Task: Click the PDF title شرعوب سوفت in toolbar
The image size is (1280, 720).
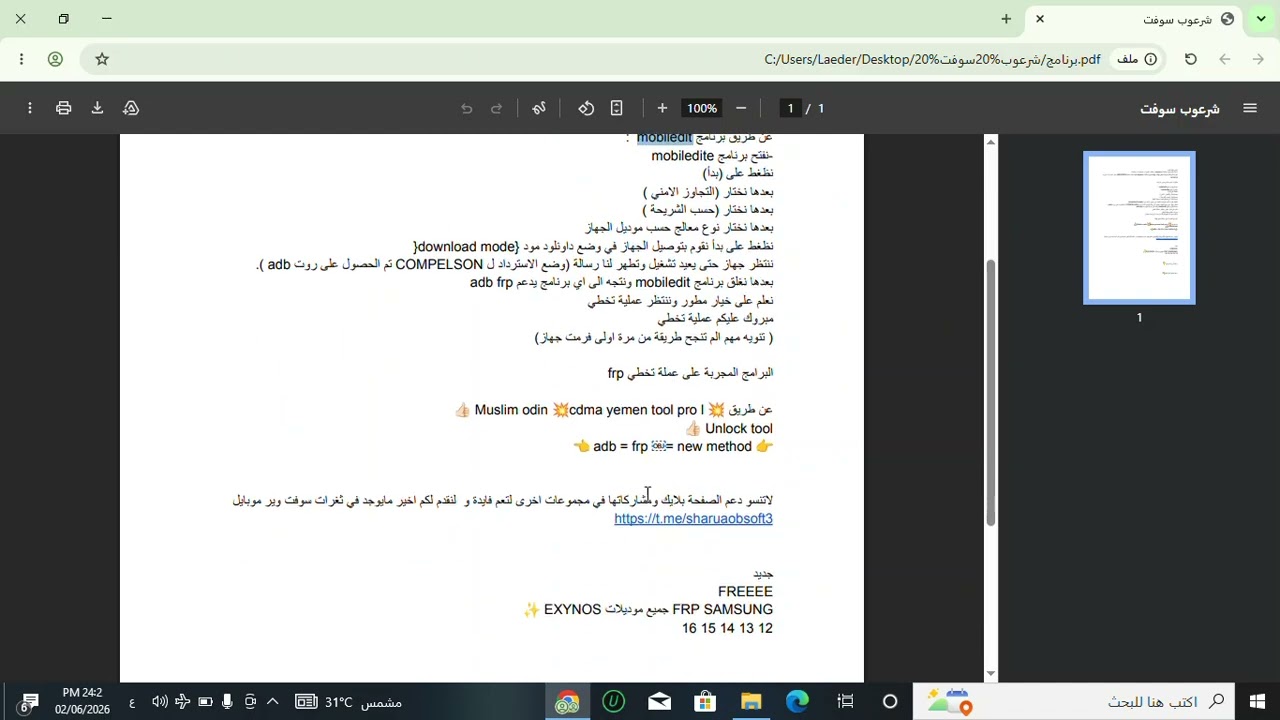Action: (1180, 109)
